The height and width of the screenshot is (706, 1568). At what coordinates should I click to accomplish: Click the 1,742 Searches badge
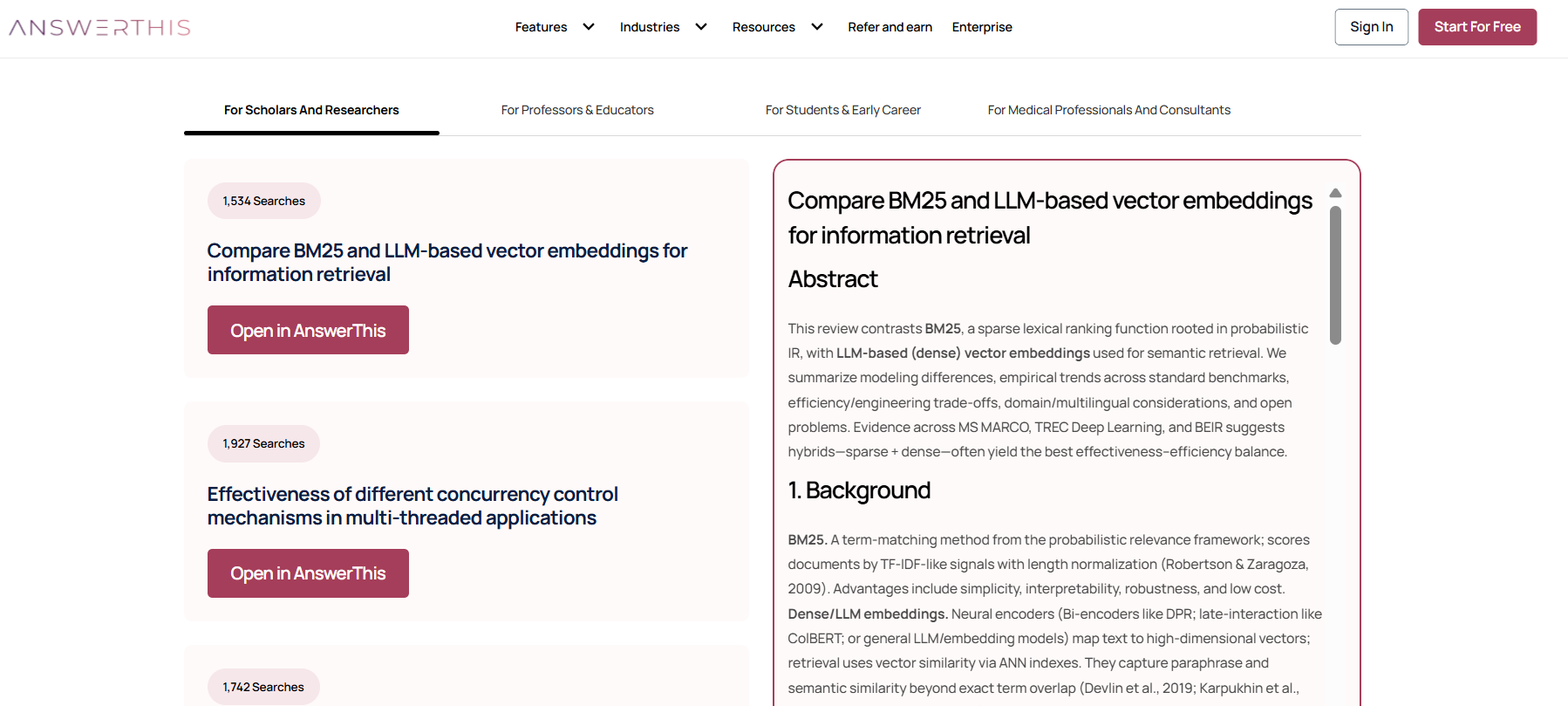[x=263, y=687]
